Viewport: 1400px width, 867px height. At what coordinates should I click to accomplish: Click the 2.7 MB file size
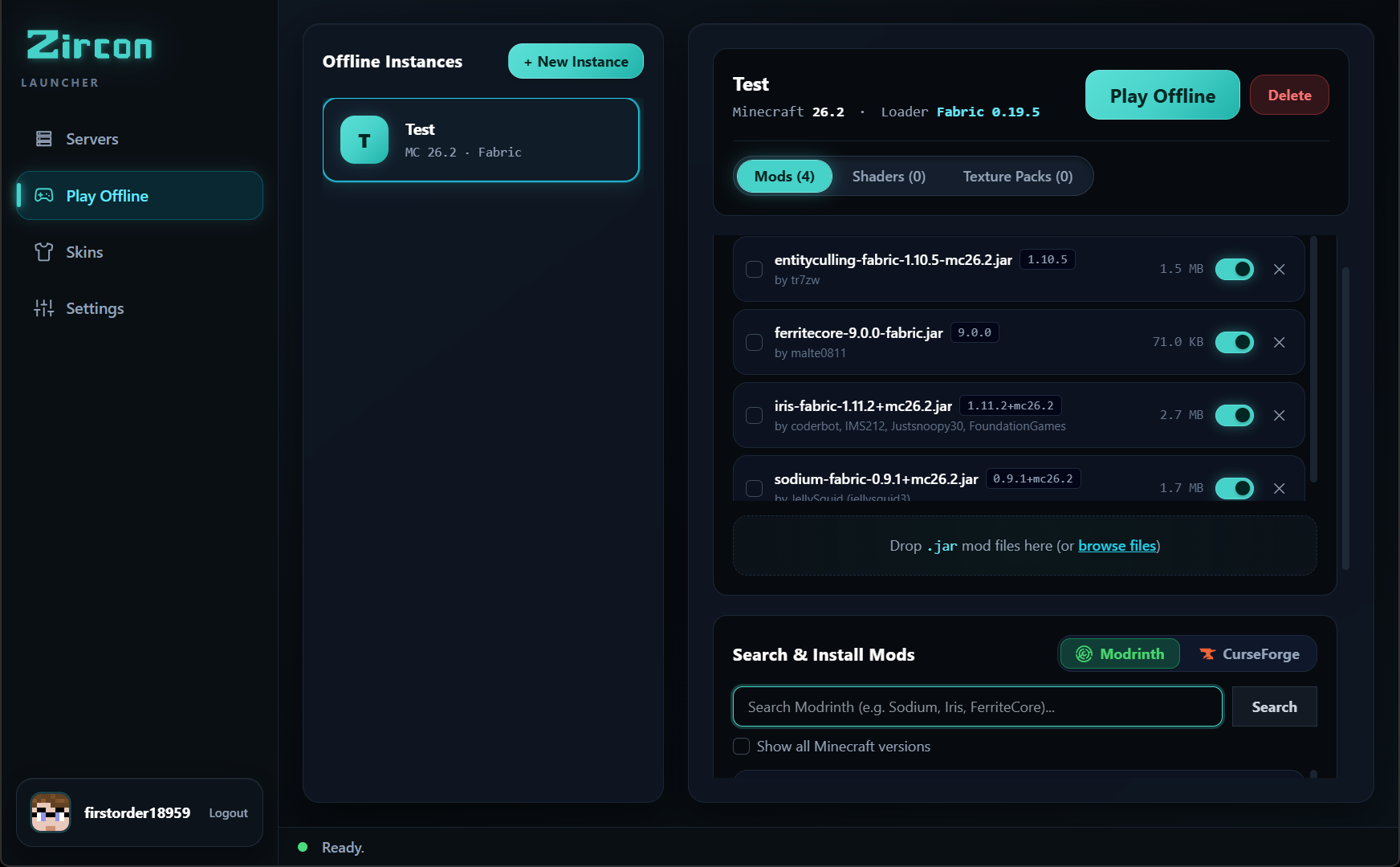[1181, 415]
